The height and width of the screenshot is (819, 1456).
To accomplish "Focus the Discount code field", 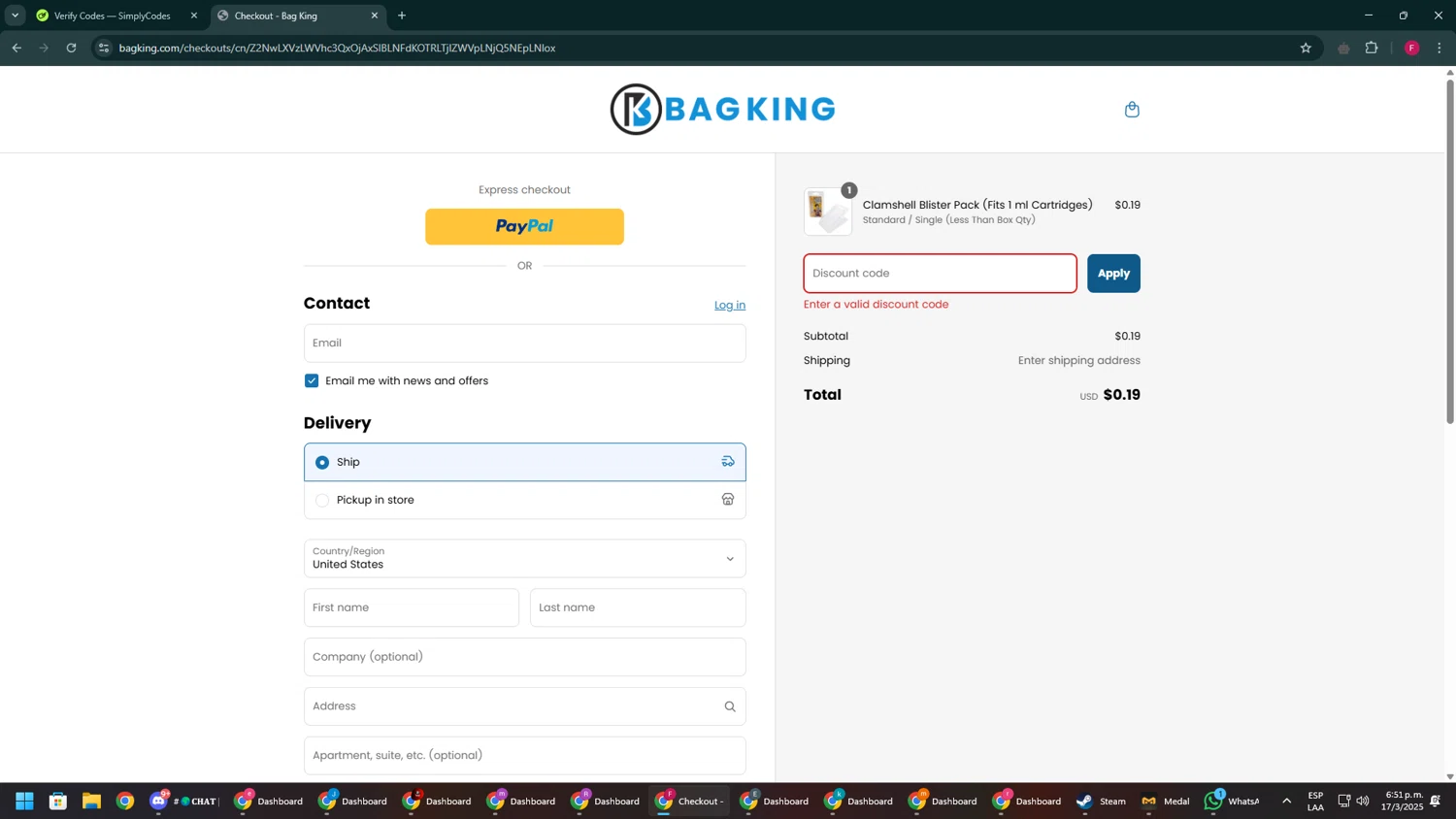I will [940, 274].
